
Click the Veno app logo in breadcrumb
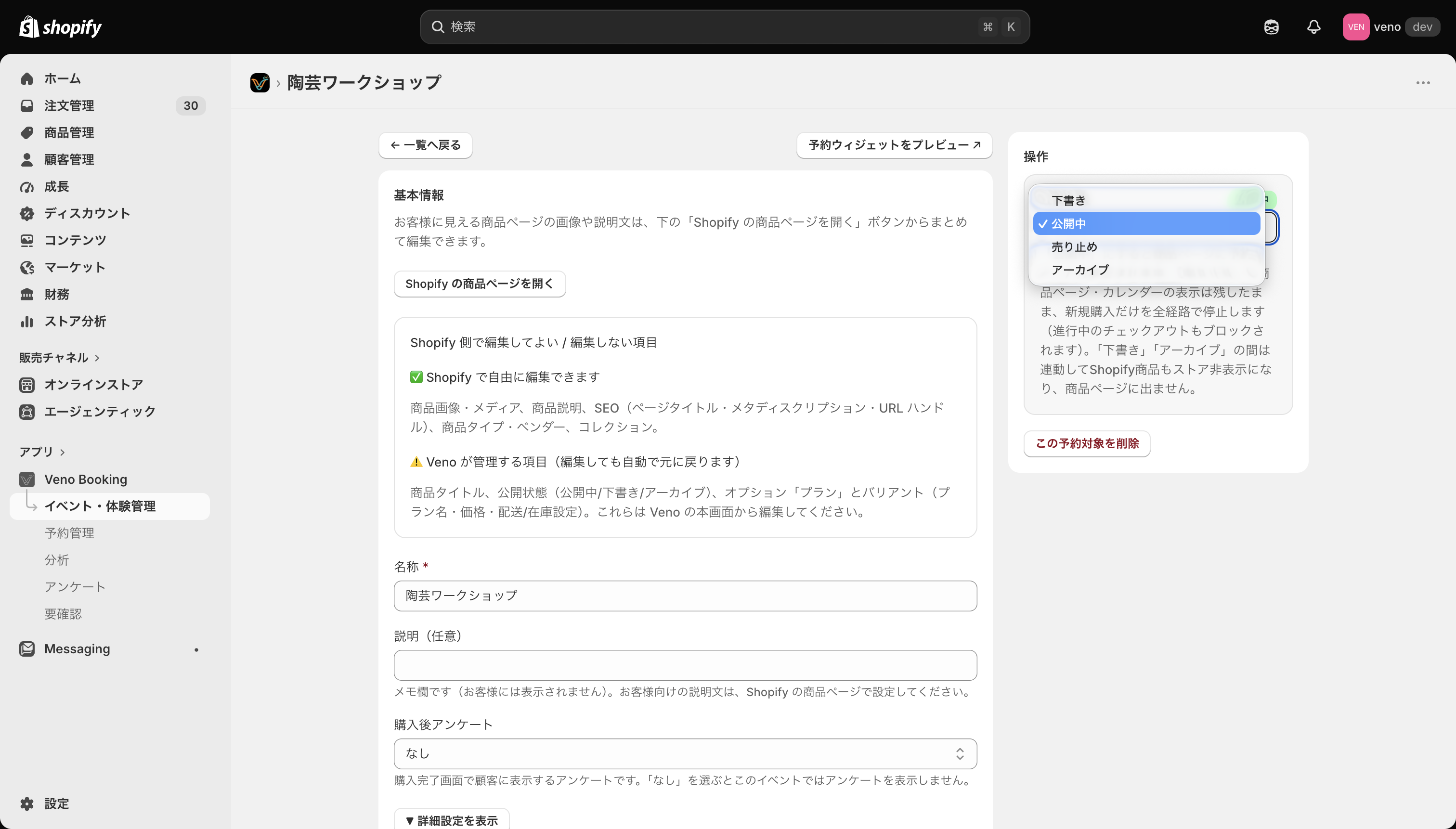pos(260,82)
